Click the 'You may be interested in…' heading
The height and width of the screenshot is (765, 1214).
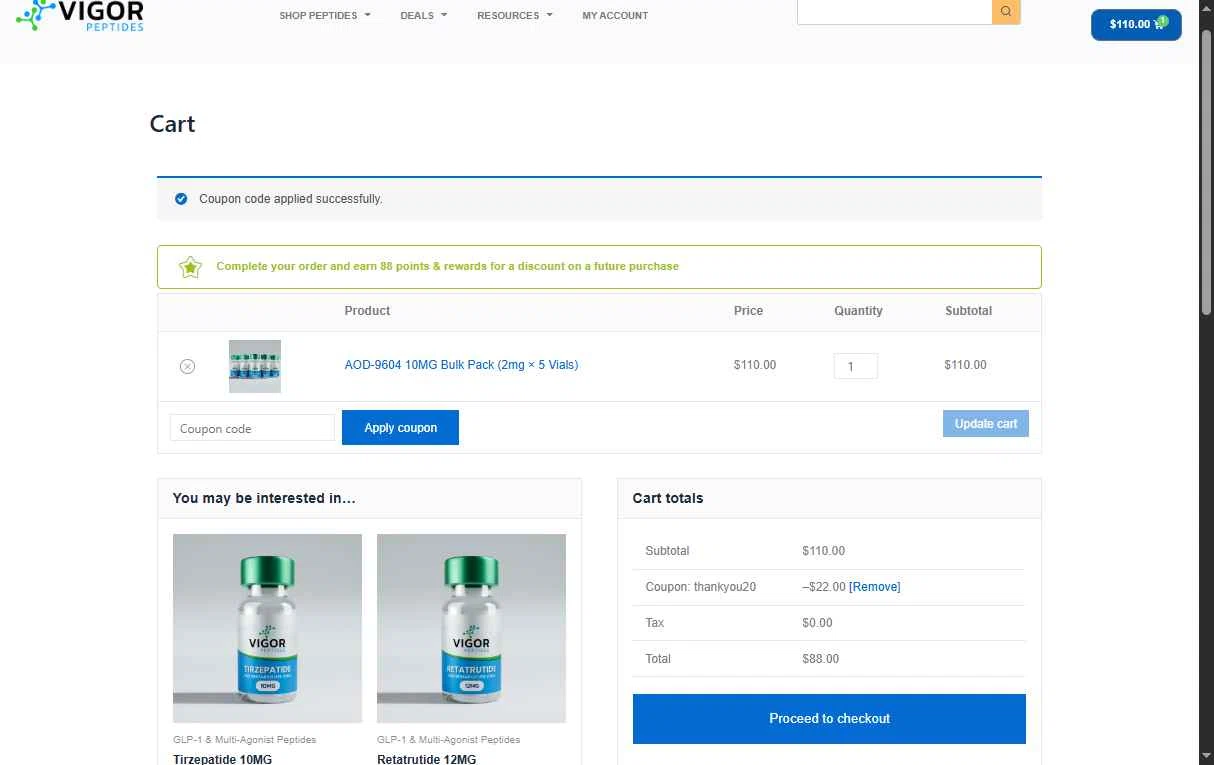(264, 498)
